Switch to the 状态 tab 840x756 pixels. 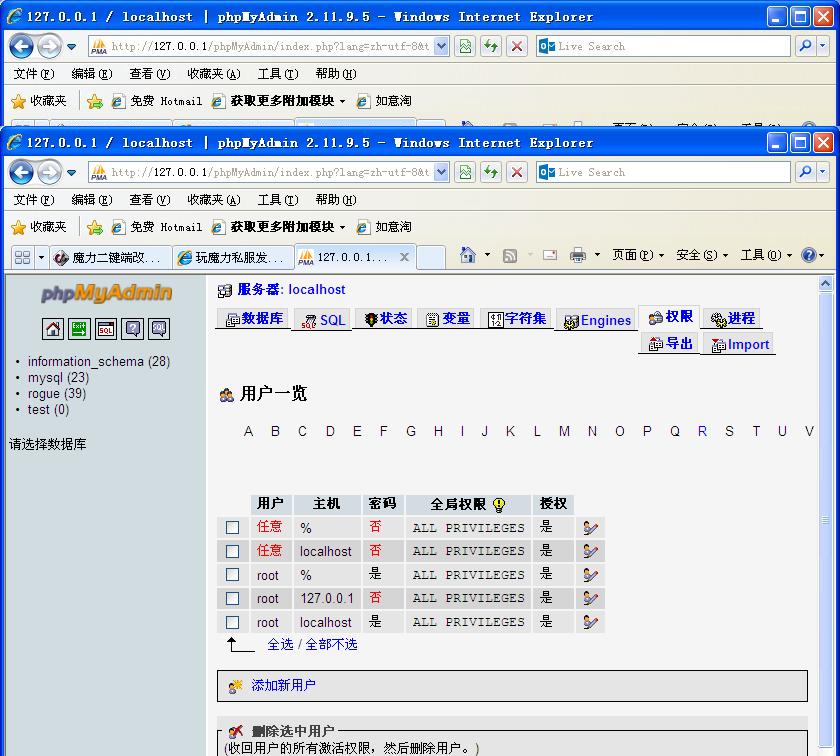point(386,319)
